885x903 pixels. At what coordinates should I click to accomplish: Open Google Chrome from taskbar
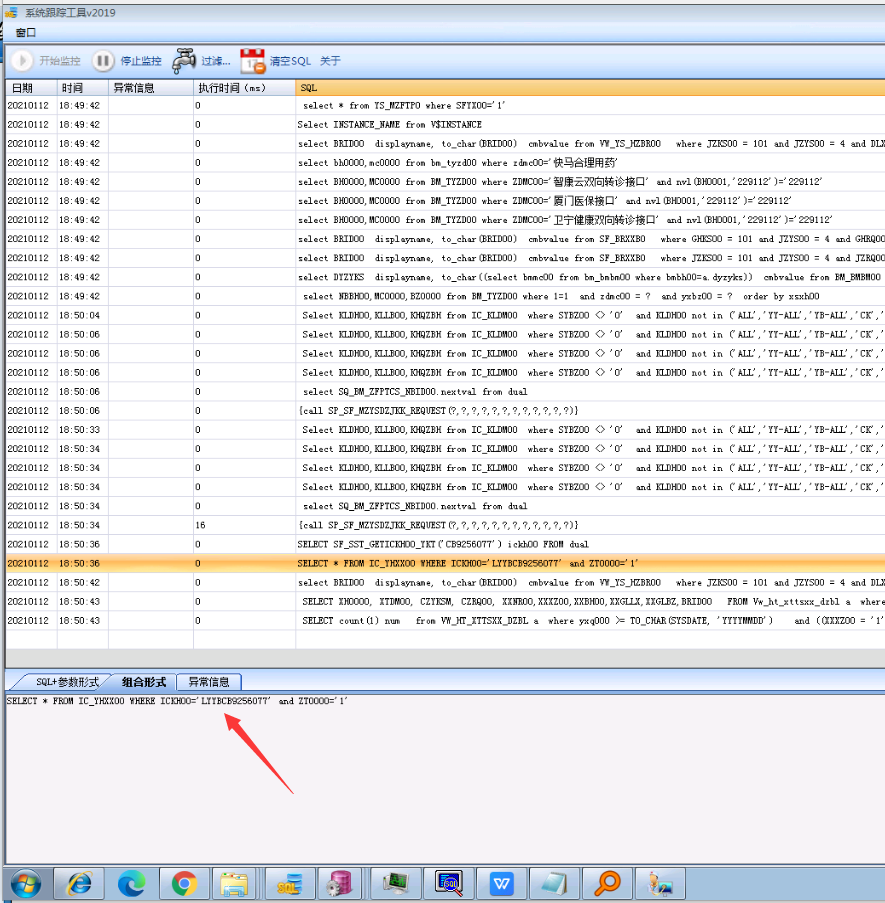(184, 883)
